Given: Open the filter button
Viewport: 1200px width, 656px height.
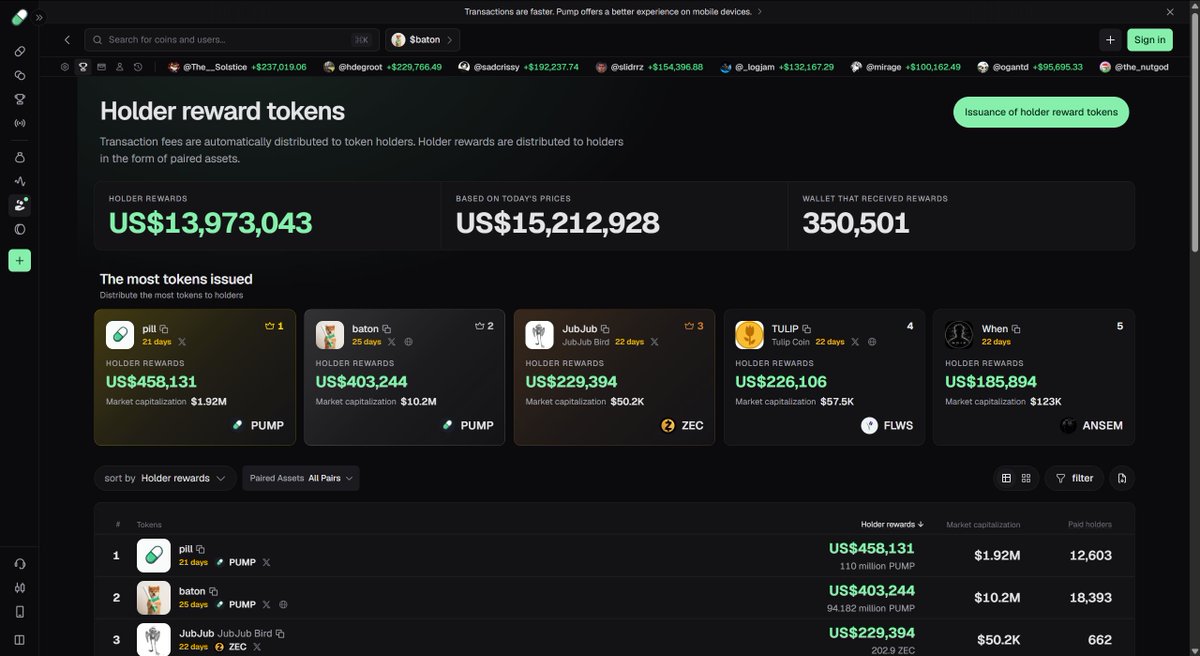Looking at the screenshot, I should 1075,478.
